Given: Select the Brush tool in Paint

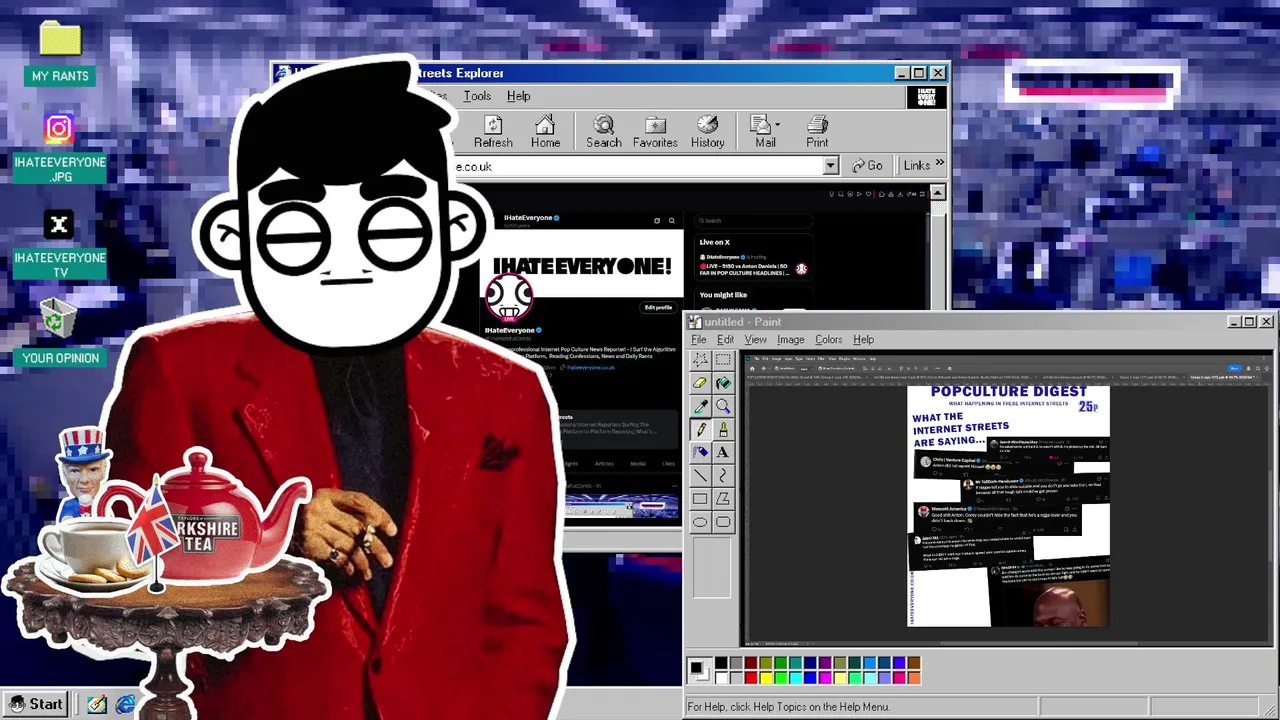Looking at the screenshot, I should click(723, 429).
